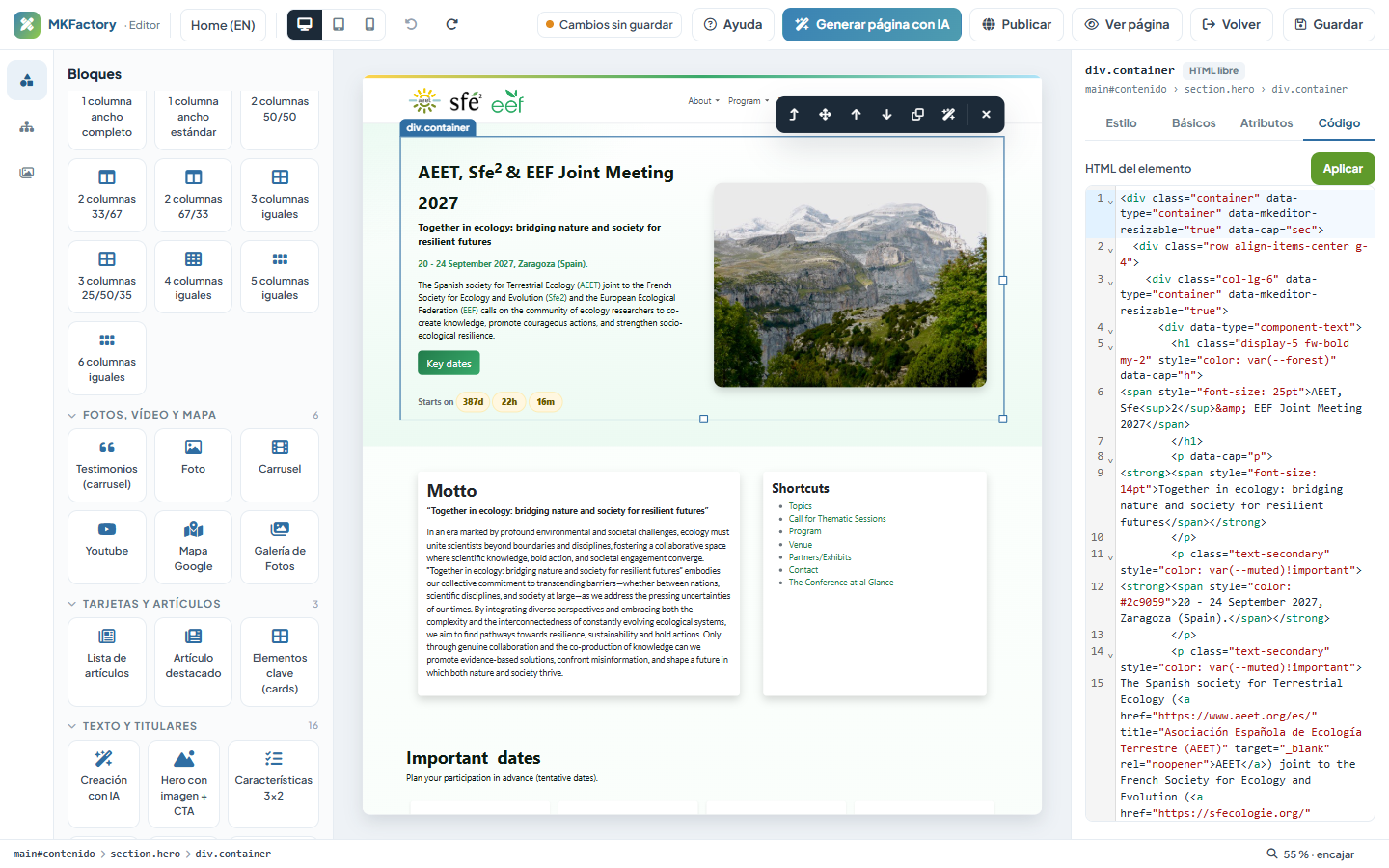Viewport: 1389px width, 868px height.
Task: Switch to tablet preview mode
Action: pos(339,24)
